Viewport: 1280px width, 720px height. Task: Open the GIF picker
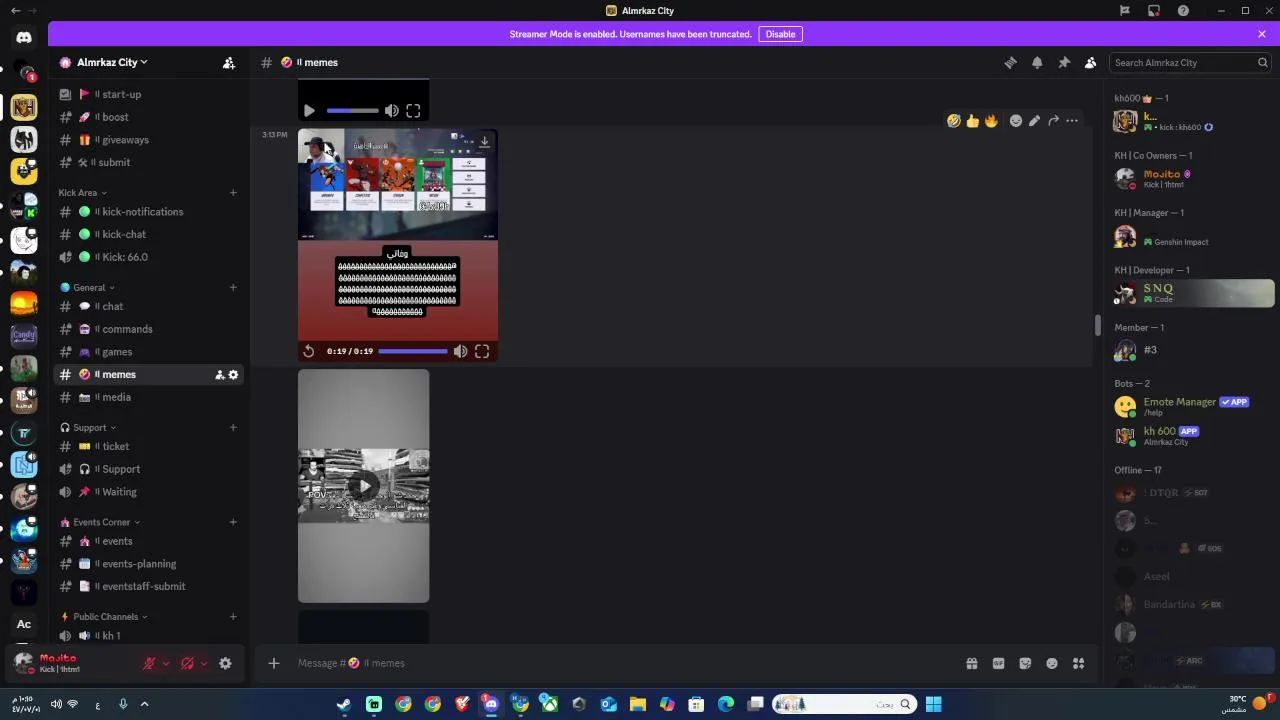click(998, 663)
